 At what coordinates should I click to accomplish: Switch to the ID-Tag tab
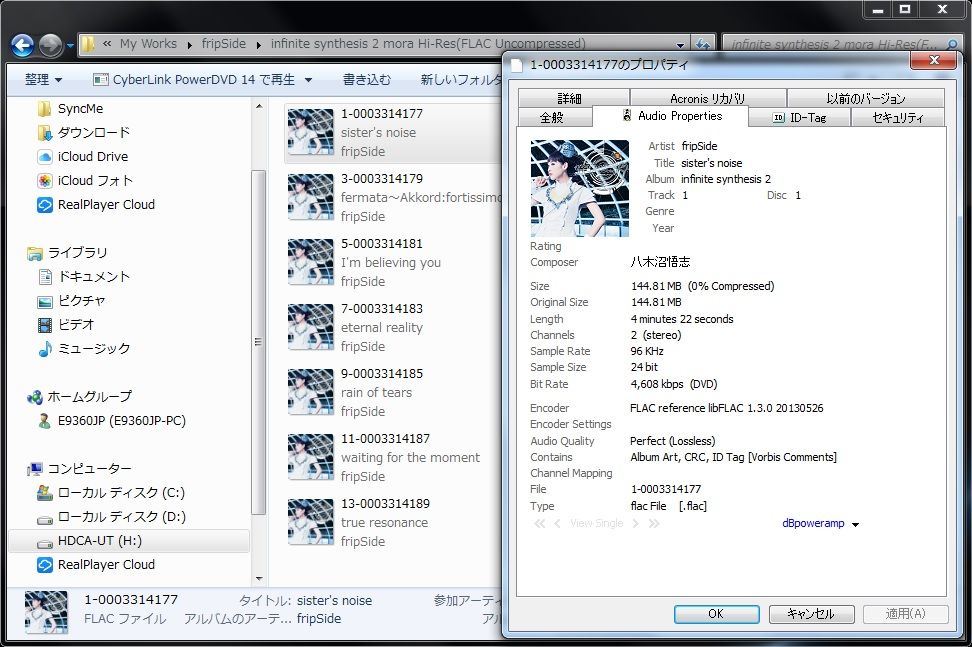pyautogui.click(x=800, y=118)
